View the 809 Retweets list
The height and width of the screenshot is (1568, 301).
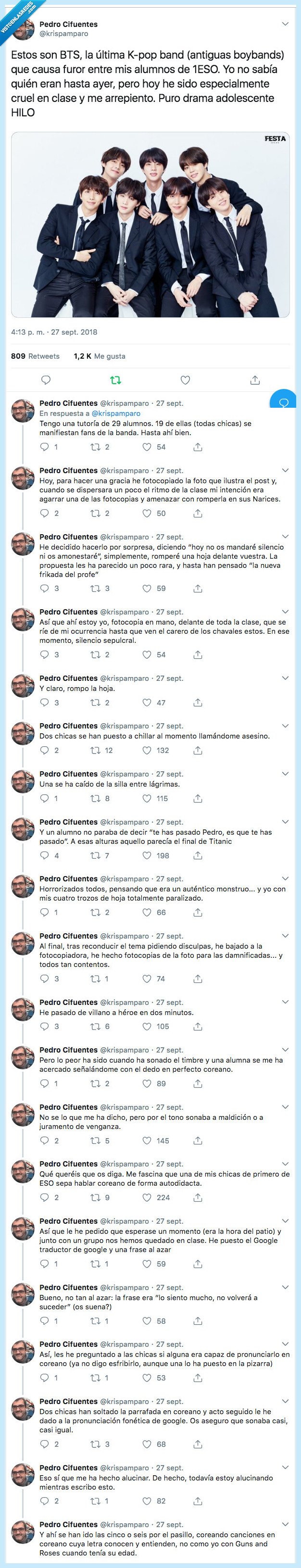tap(35, 356)
